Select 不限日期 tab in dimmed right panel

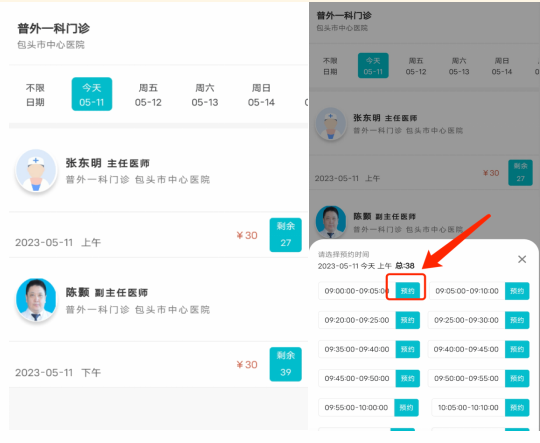(330, 66)
